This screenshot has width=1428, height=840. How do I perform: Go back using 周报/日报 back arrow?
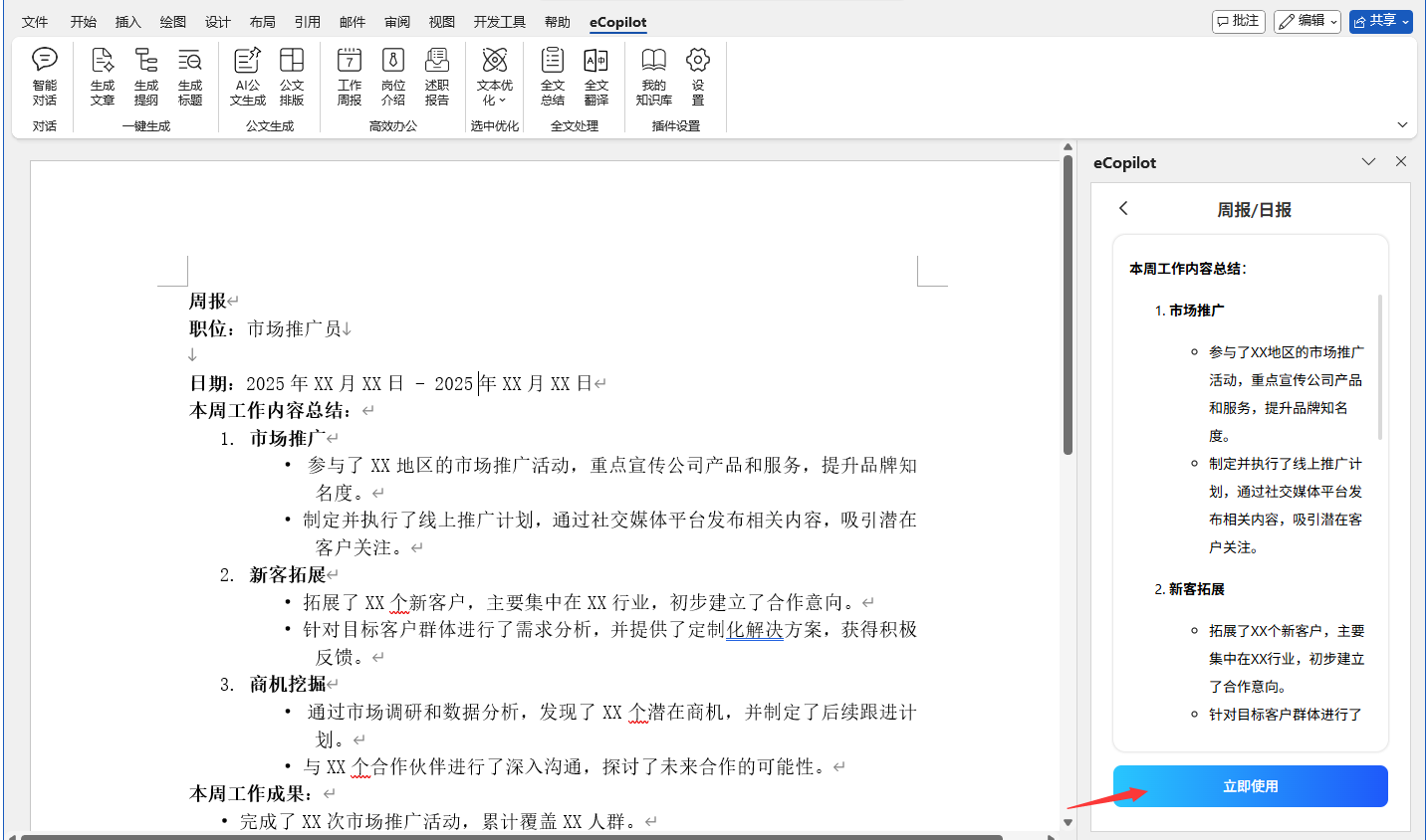pos(1123,208)
